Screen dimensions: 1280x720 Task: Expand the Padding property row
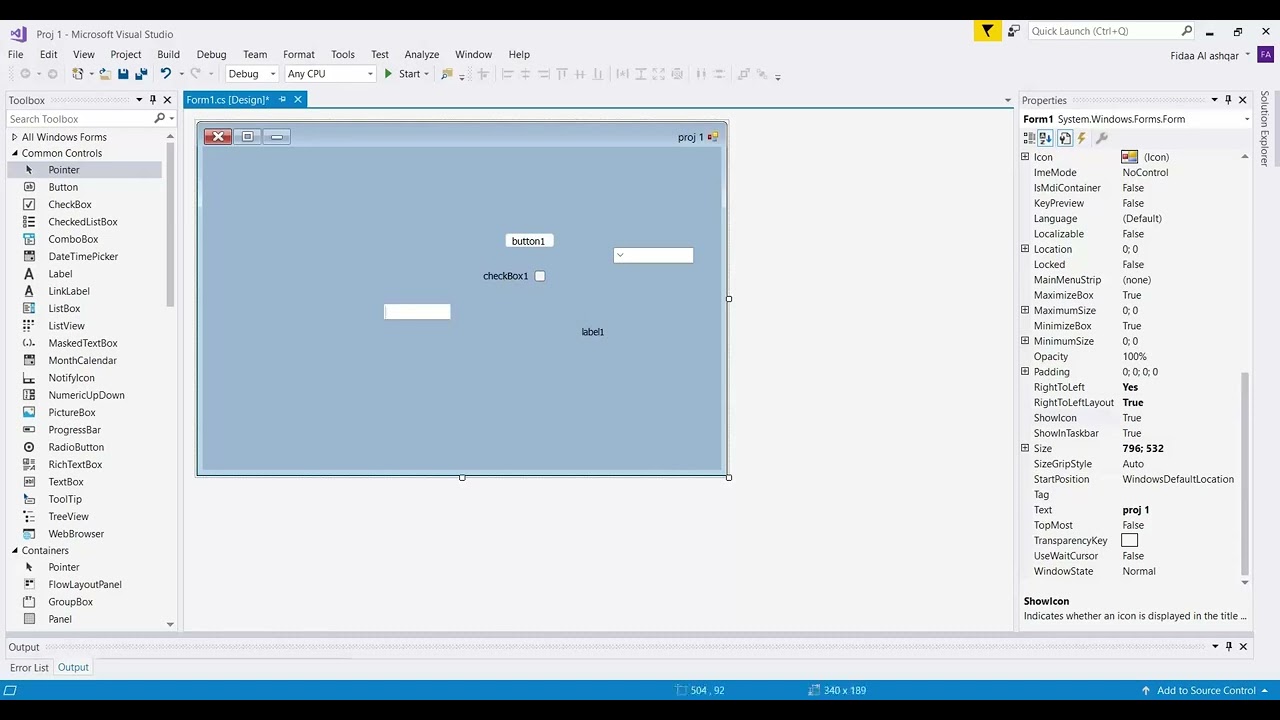pos(1025,371)
